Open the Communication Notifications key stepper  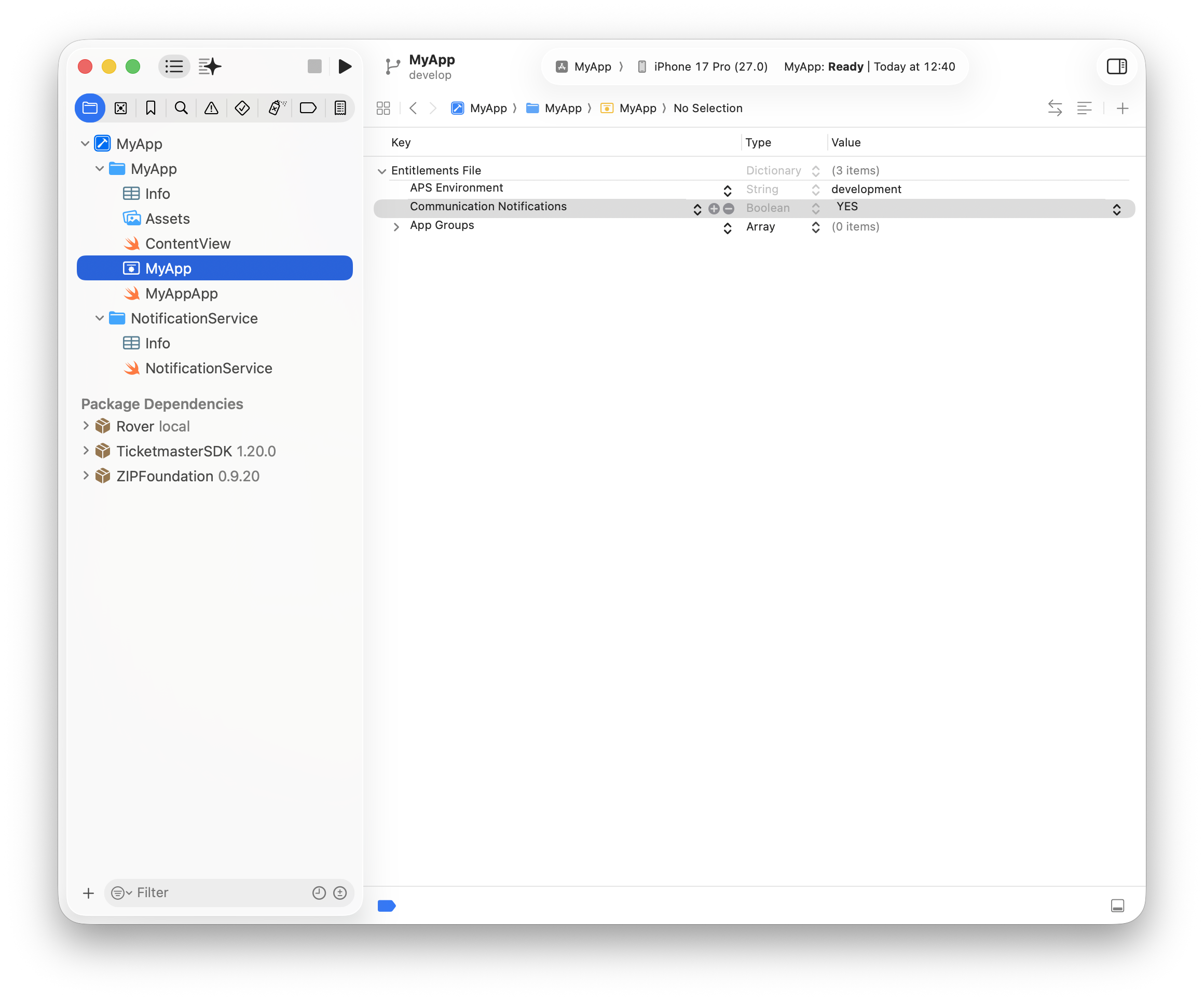(697, 209)
